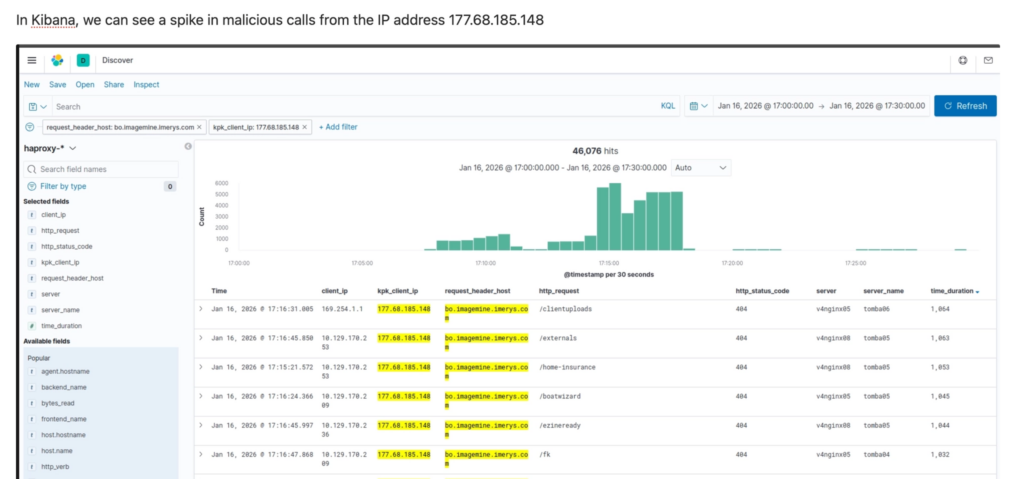Click Share in the top menu
This screenshot has width=1024, height=479.
113,85
